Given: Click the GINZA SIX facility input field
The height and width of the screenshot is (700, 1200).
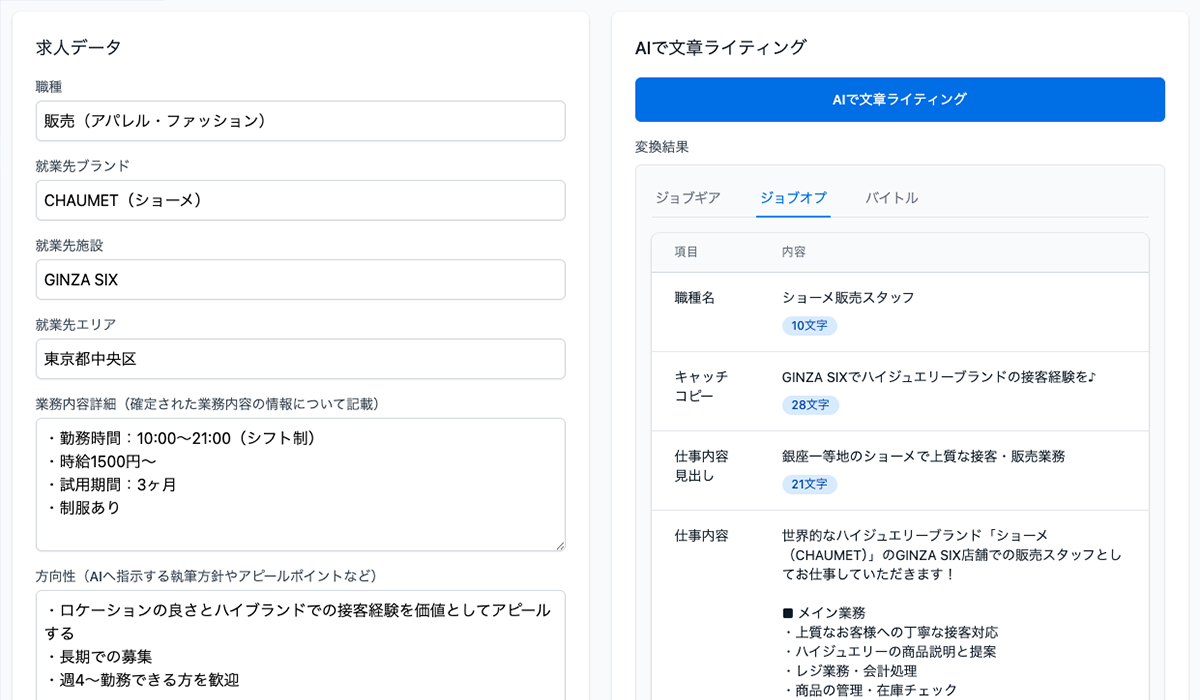Looking at the screenshot, I should point(300,279).
